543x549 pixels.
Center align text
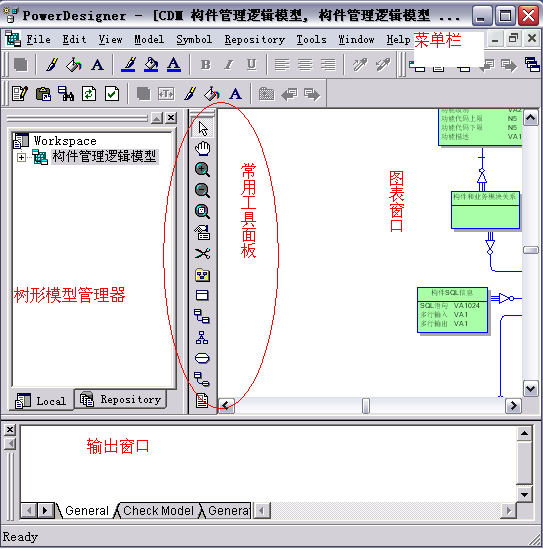[305, 65]
